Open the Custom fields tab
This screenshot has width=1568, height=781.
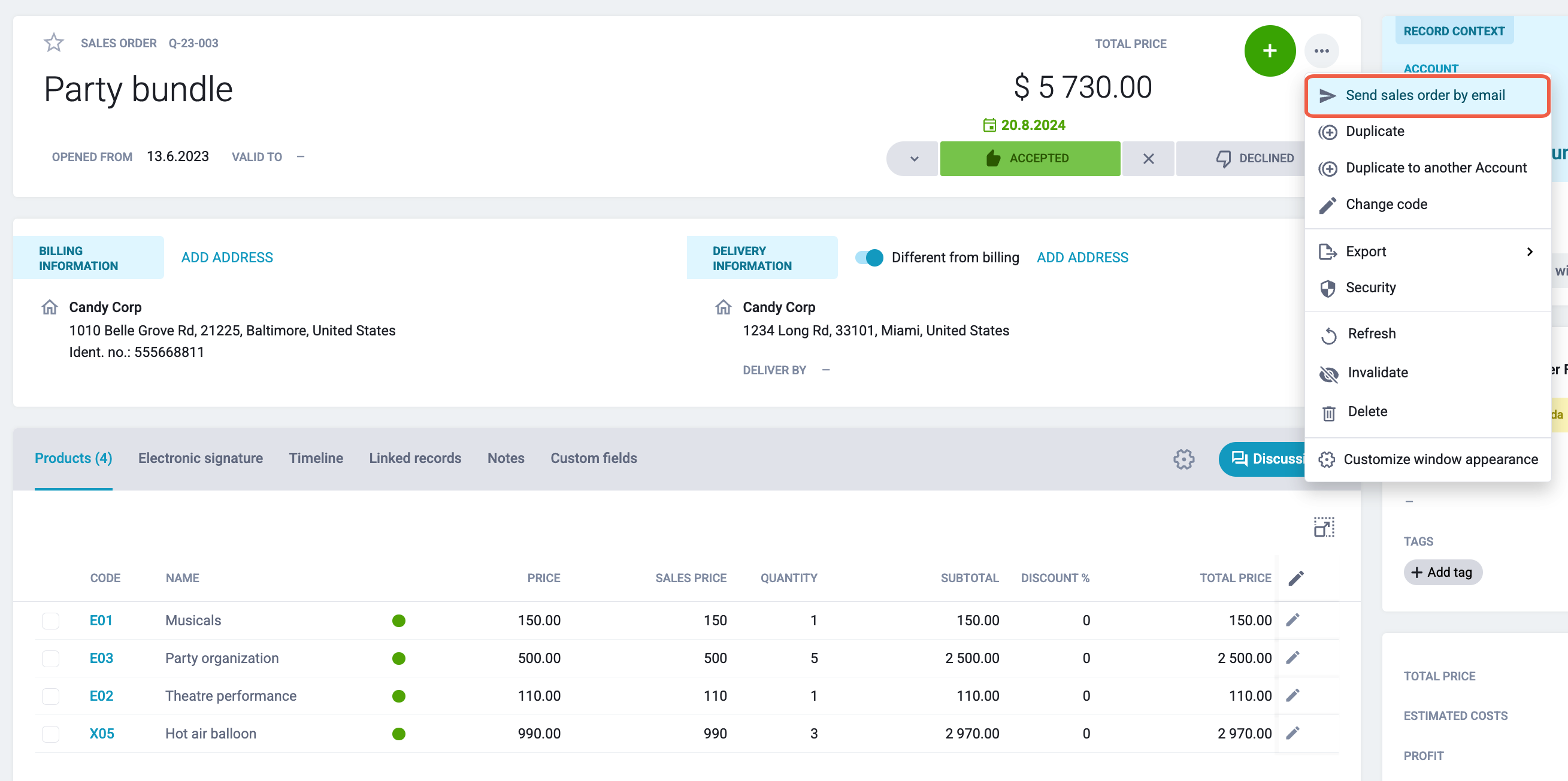point(594,458)
